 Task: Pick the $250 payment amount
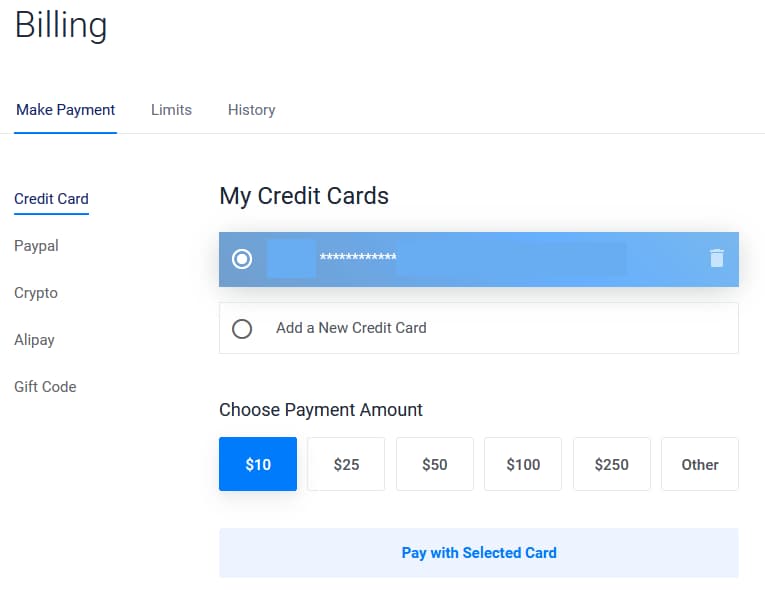click(x=612, y=464)
